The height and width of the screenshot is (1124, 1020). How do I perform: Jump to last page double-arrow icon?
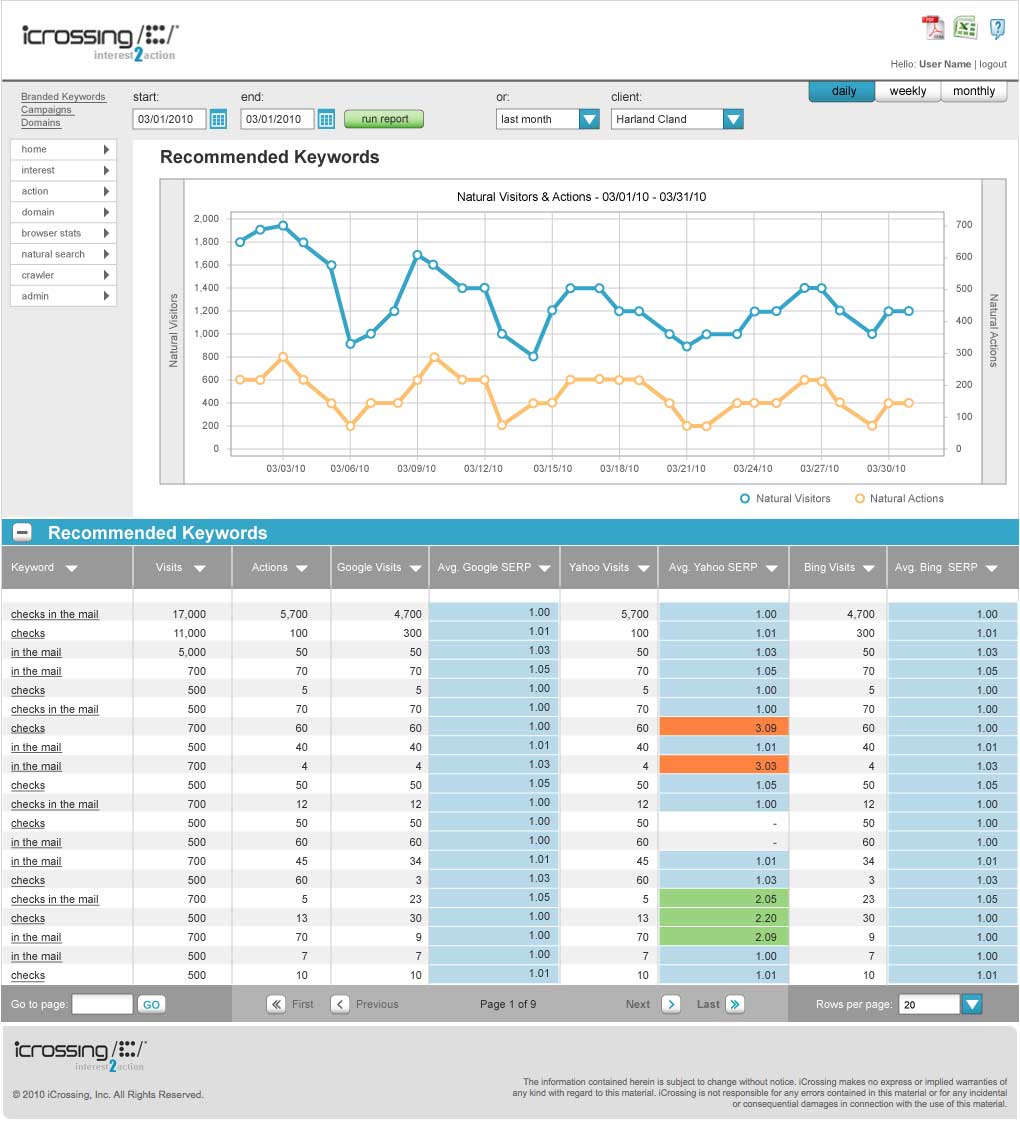click(x=735, y=1004)
